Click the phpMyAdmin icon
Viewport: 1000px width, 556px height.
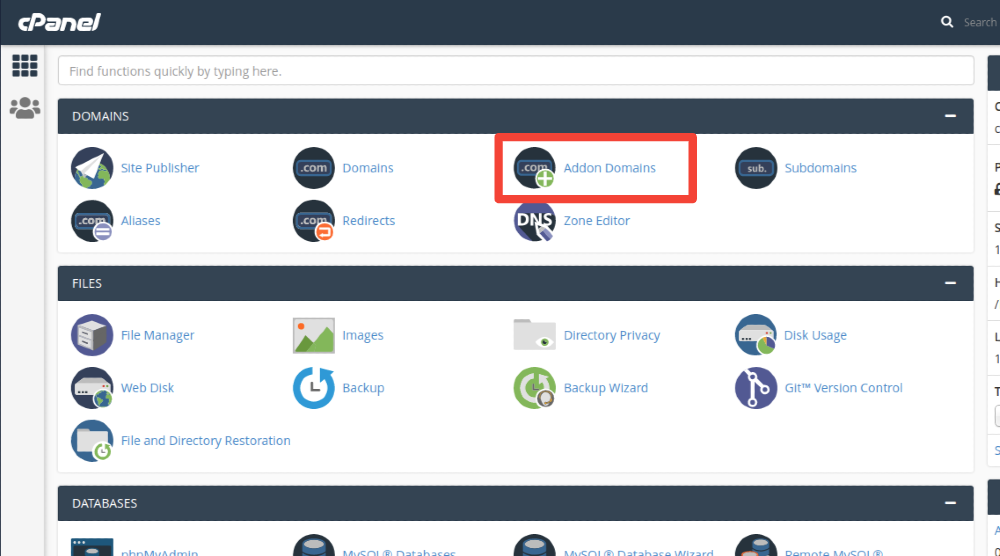coord(92,547)
